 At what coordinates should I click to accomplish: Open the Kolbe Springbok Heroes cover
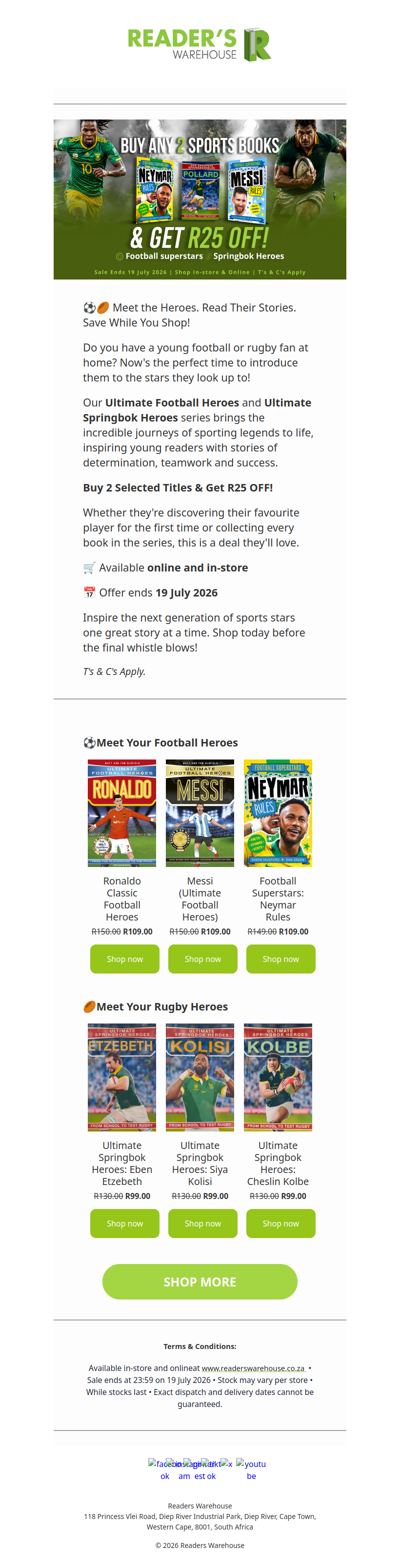tap(278, 1077)
